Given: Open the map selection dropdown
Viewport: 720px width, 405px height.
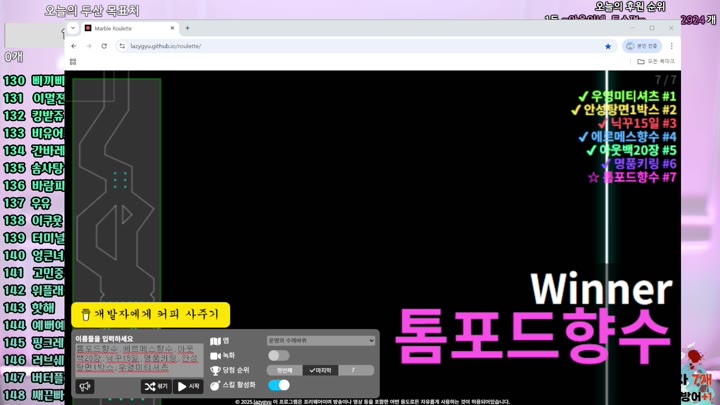Looking at the screenshot, I should click(x=321, y=341).
